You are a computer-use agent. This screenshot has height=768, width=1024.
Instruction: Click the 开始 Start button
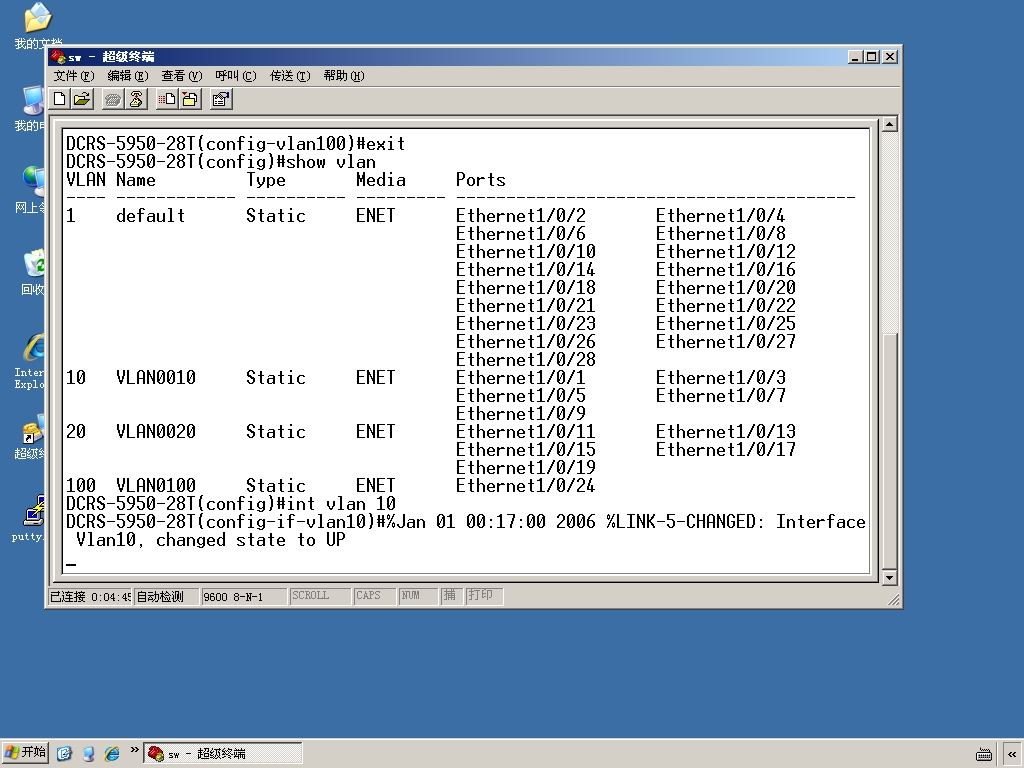[25, 753]
